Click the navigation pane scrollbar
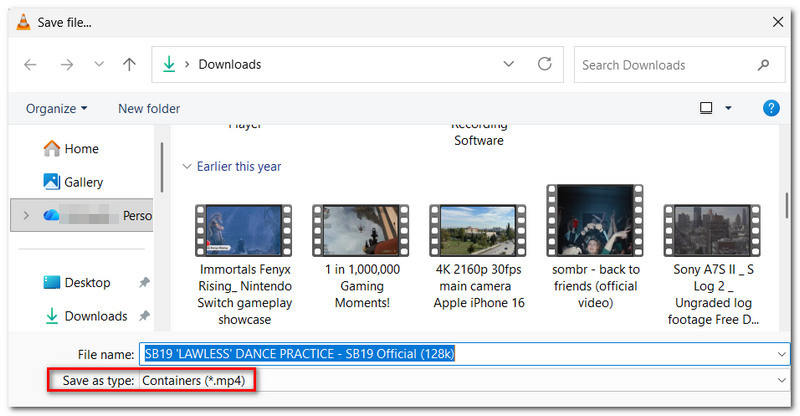This screenshot has width=800, height=416. [162, 167]
